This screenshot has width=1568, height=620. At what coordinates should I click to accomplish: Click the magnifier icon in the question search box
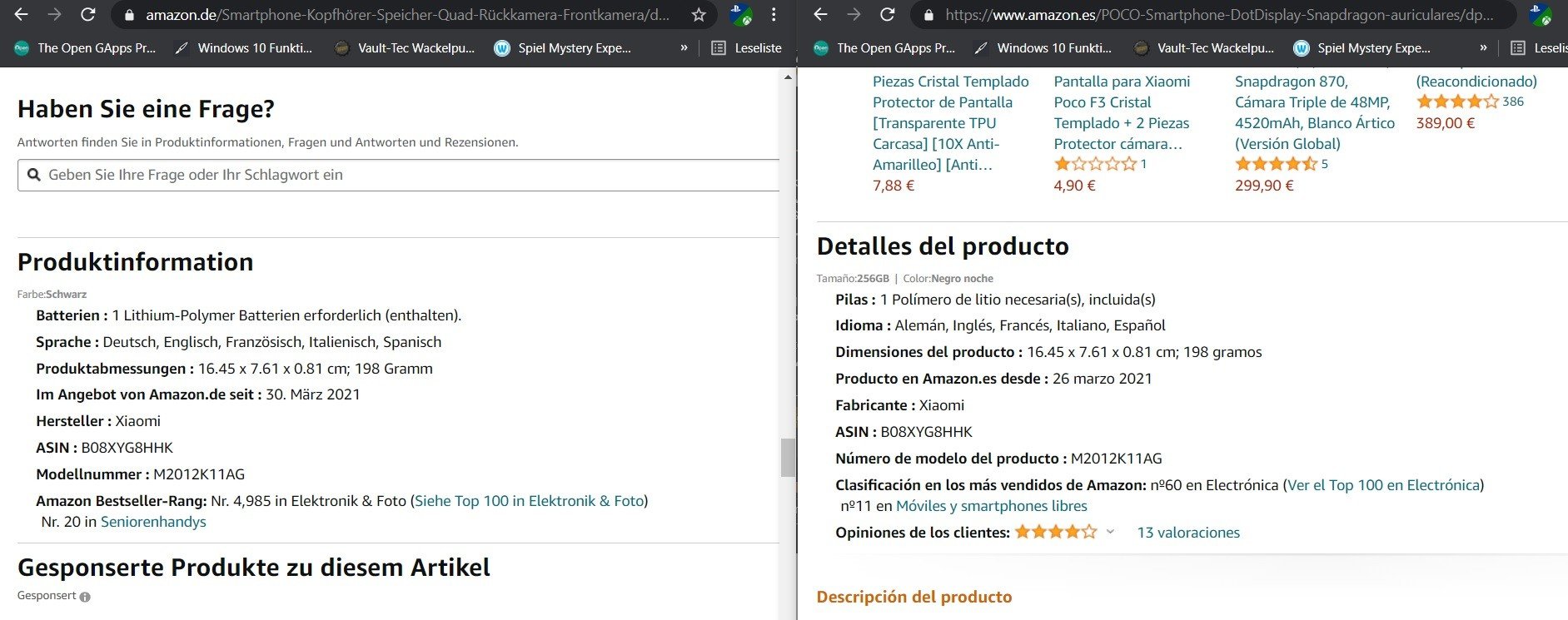click(x=34, y=175)
